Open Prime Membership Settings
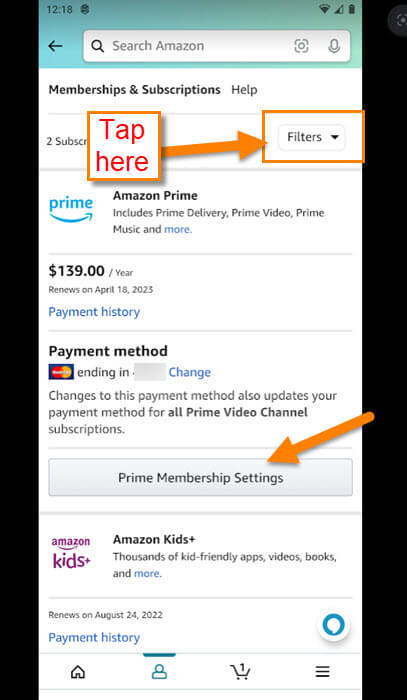 200,477
